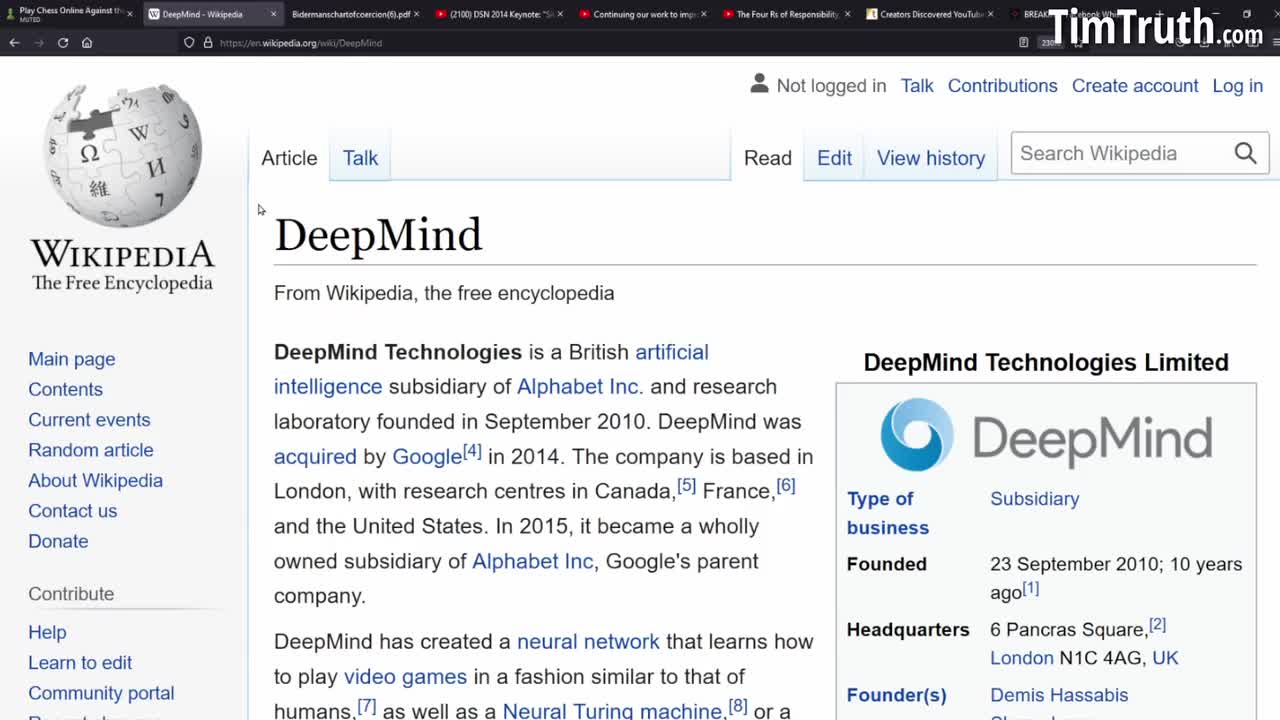Click citation [2] after Pancras Square

pos(1157,624)
